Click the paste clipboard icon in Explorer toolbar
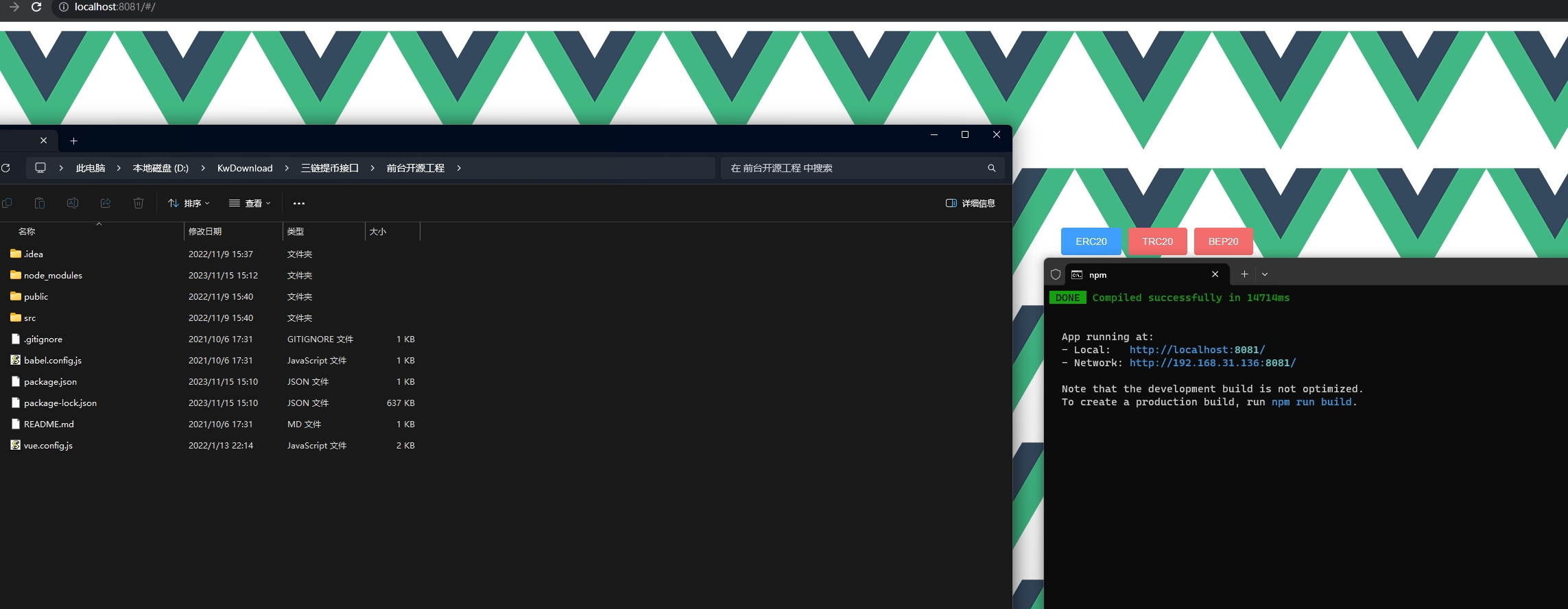Image resolution: width=1568 pixels, height=609 pixels. tap(40, 203)
